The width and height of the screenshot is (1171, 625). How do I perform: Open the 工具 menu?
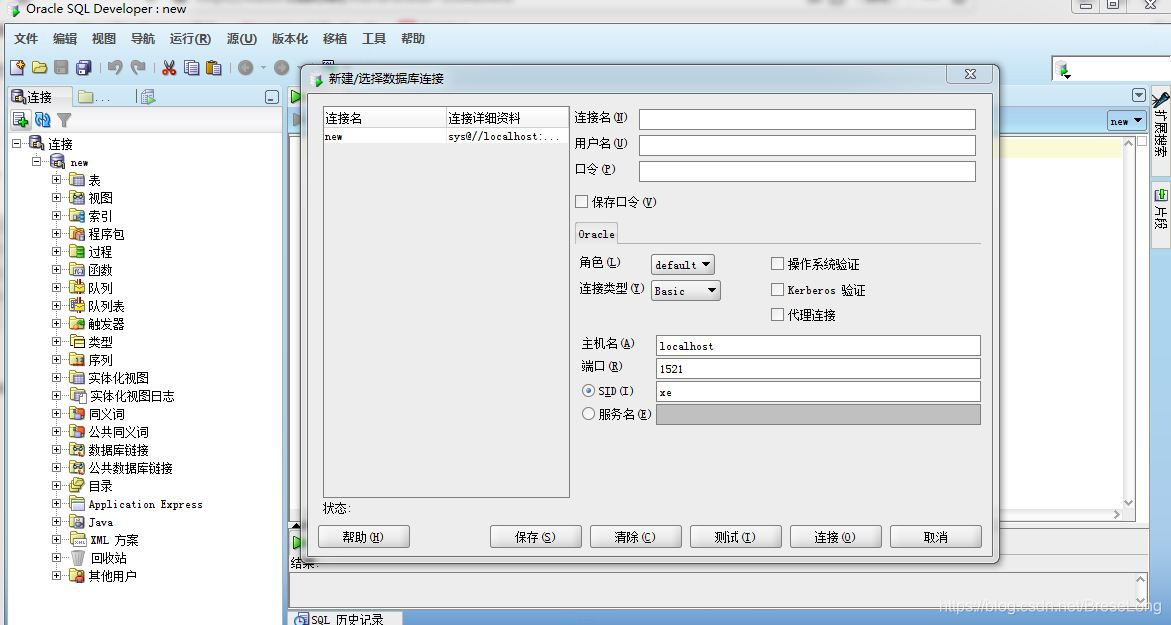[374, 39]
